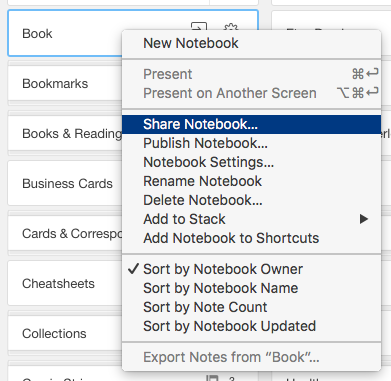
Task: Click share icon on Book notebook
Action: 199,26
